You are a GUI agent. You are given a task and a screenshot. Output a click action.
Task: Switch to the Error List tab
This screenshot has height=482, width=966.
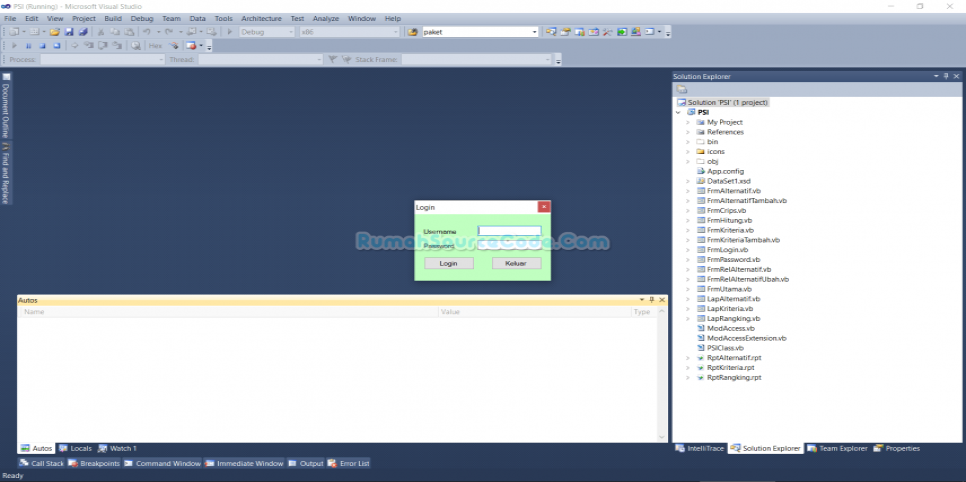click(350, 463)
